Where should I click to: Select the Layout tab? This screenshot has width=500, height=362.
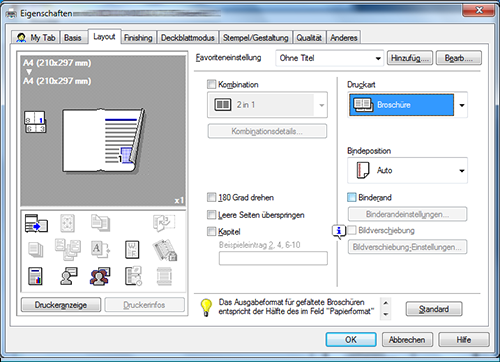coord(104,36)
